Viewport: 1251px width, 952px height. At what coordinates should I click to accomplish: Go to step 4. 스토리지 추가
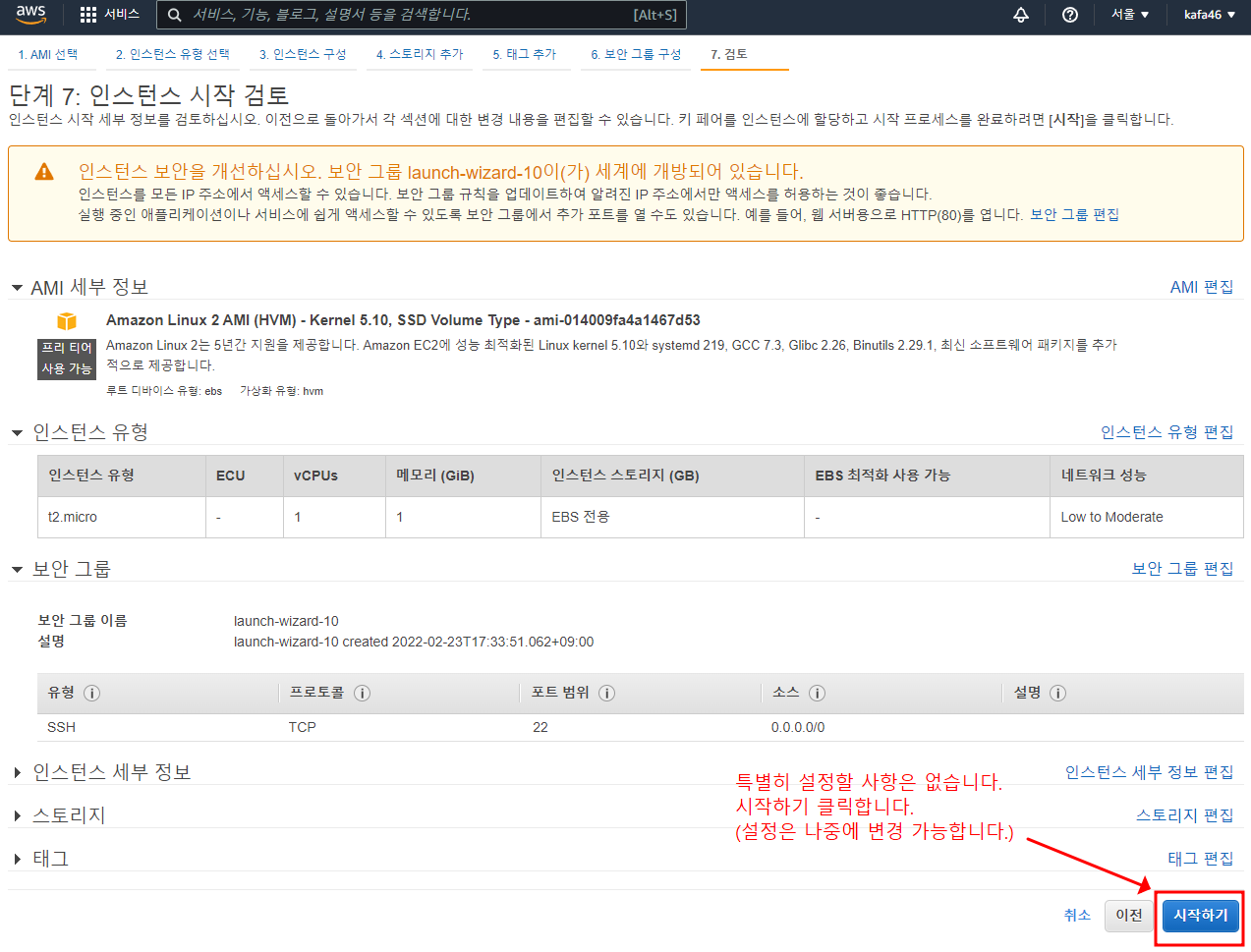(x=420, y=54)
